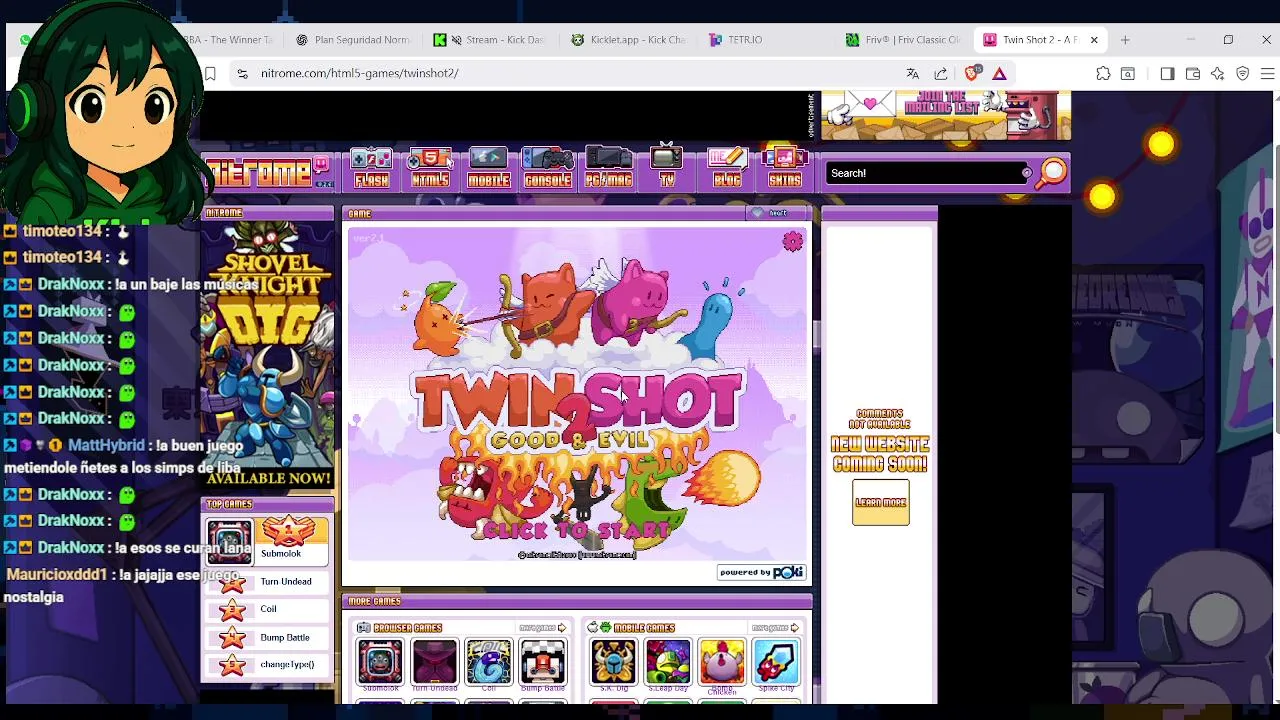Open Turn Undead in Top Games list

click(x=267, y=581)
